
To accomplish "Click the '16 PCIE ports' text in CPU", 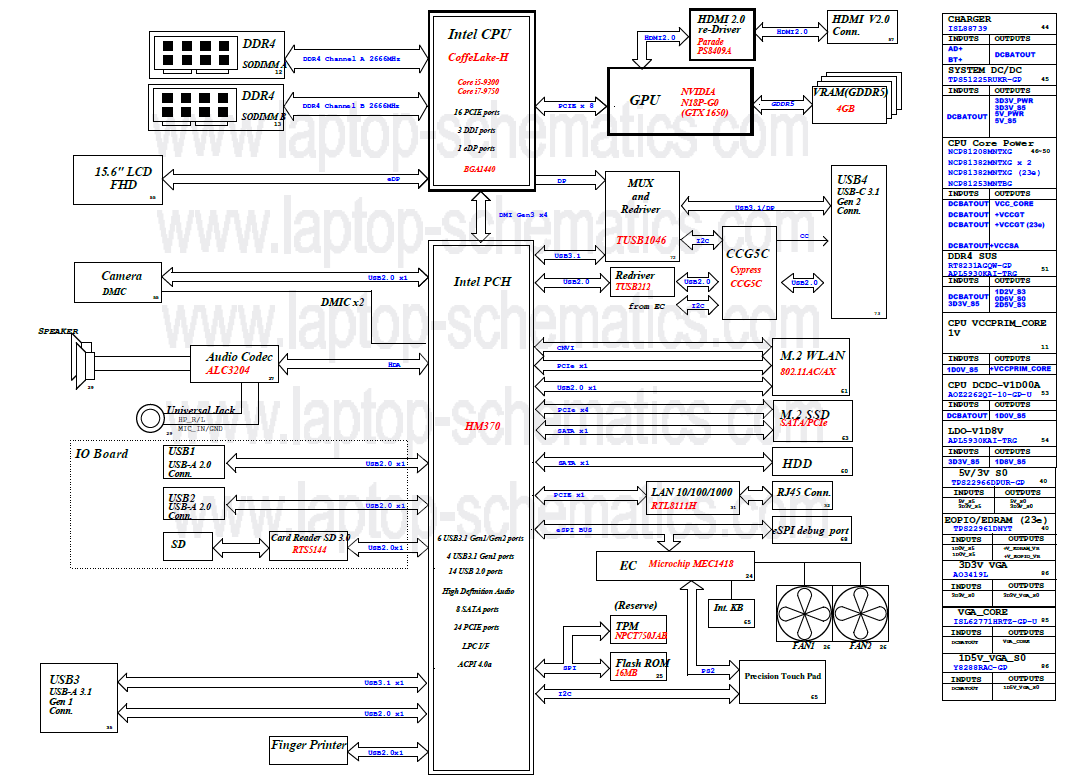I will (477, 112).
